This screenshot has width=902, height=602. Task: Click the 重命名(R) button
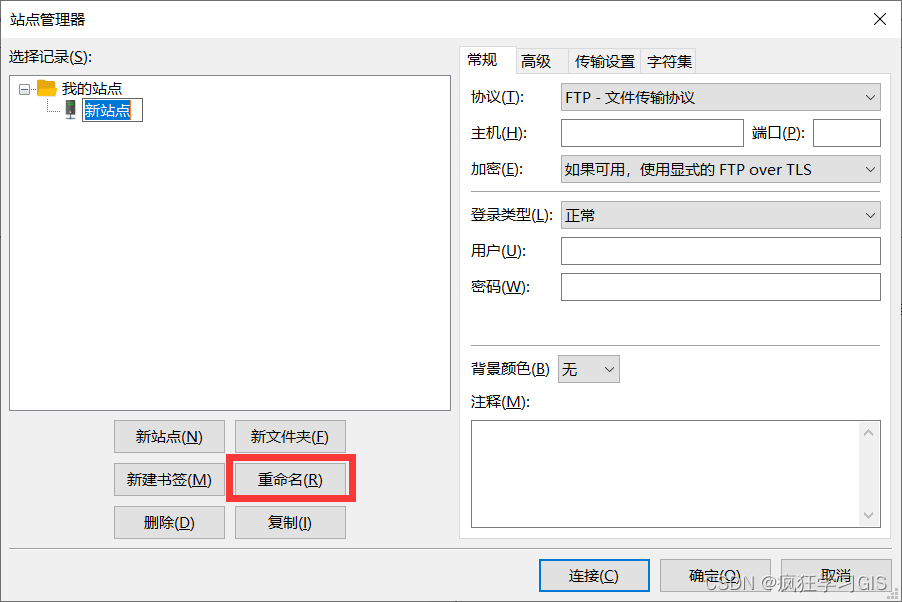pyautogui.click(x=290, y=479)
